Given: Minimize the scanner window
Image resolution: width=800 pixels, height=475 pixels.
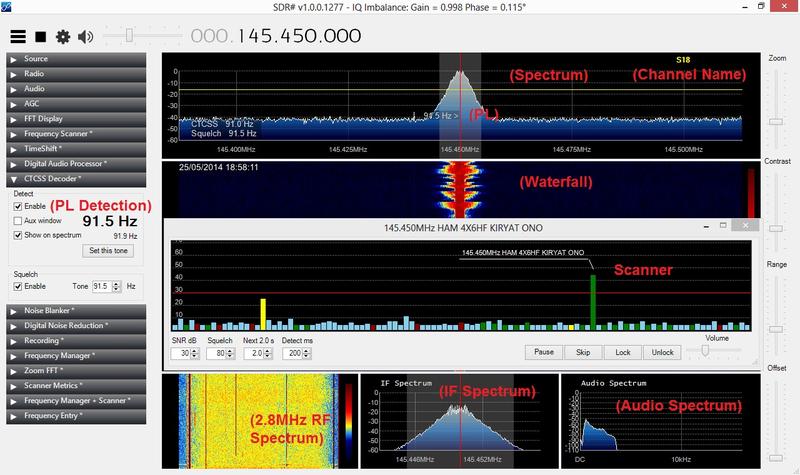Looking at the screenshot, I should click(x=706, y=227).
